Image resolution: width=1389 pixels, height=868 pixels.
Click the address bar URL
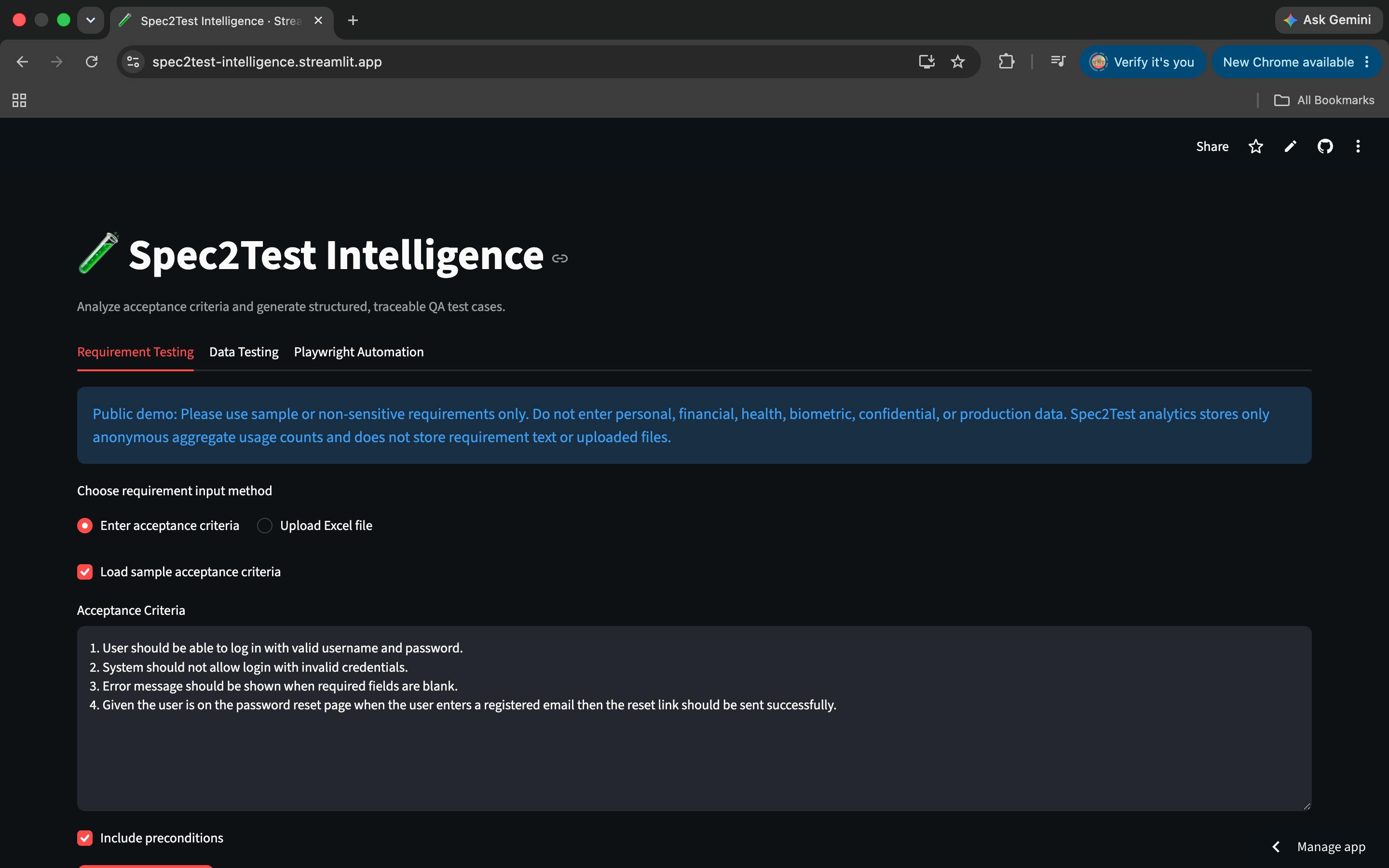pyautogui.click(x=267, y=62)
